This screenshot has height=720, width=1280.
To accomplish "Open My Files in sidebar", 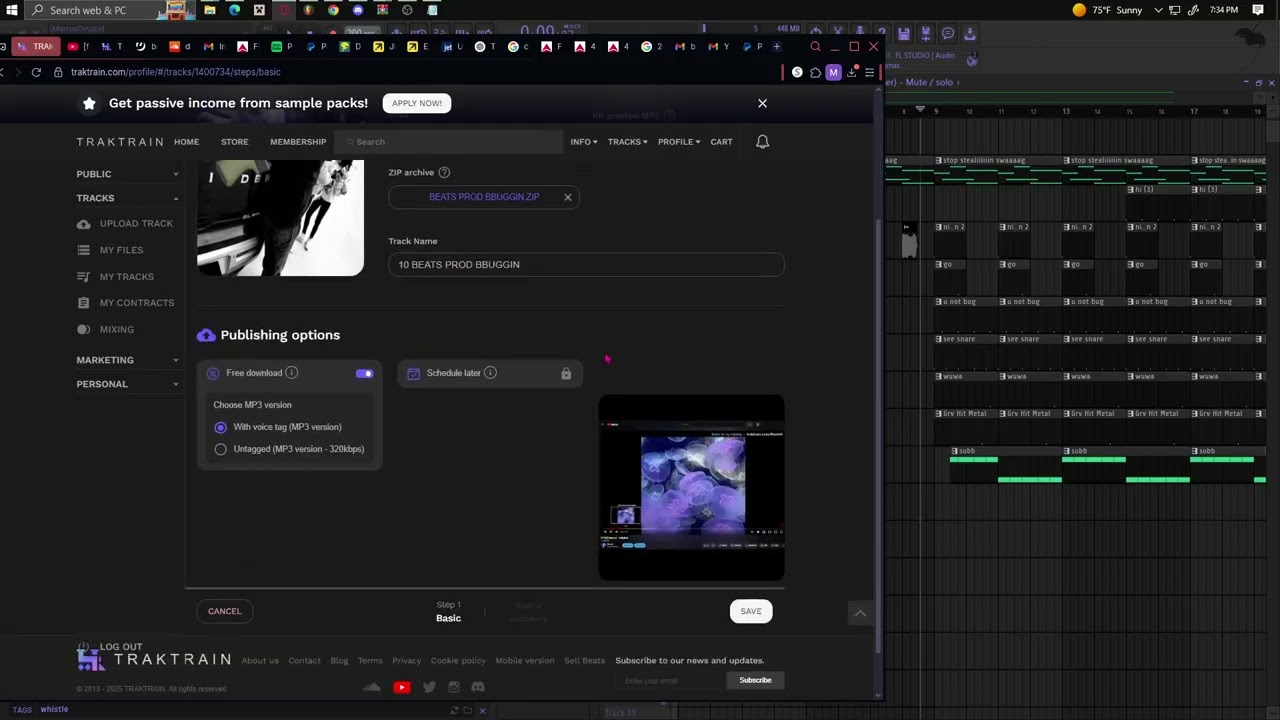I will click(x=110, y=250).
